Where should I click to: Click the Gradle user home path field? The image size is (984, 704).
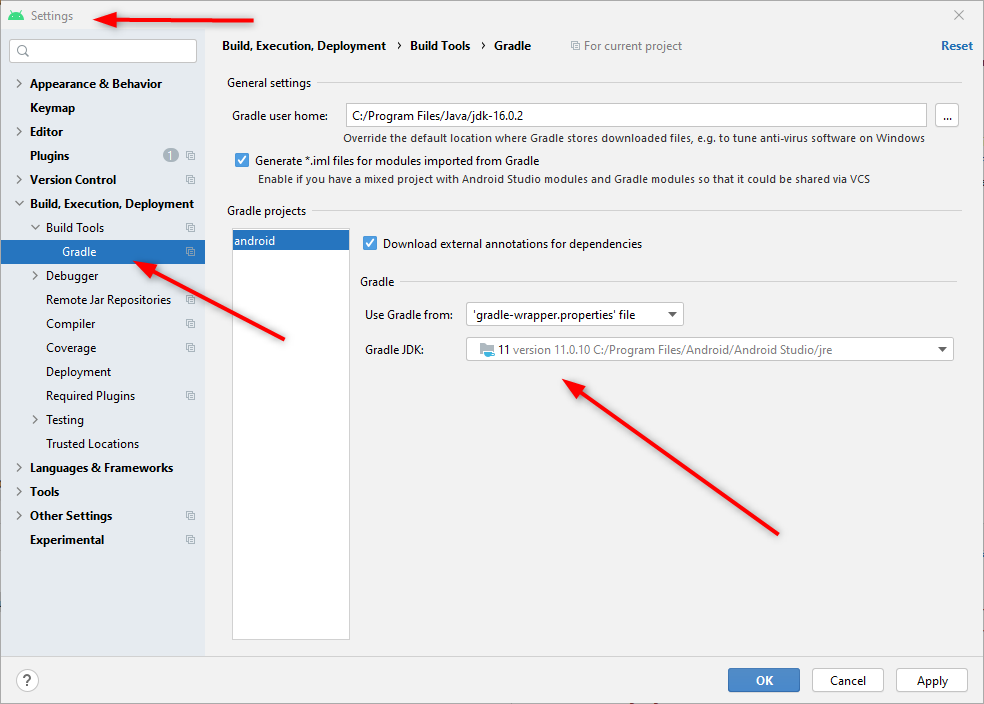coord(636,115)
